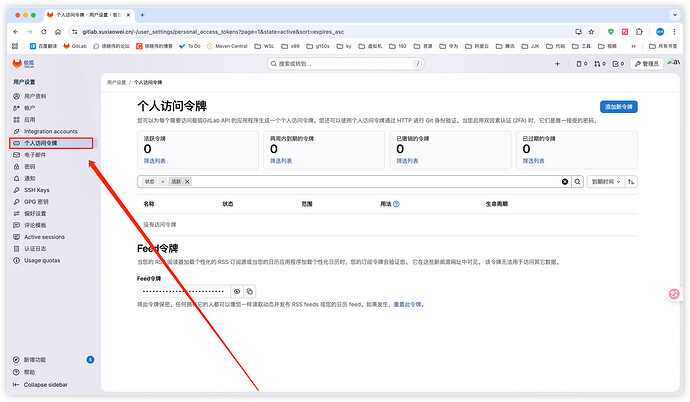The height and width of the screenshot is (402, 690).
Task: Click the sort direction icon beside 到期时间
Action: tap(632, 182)
